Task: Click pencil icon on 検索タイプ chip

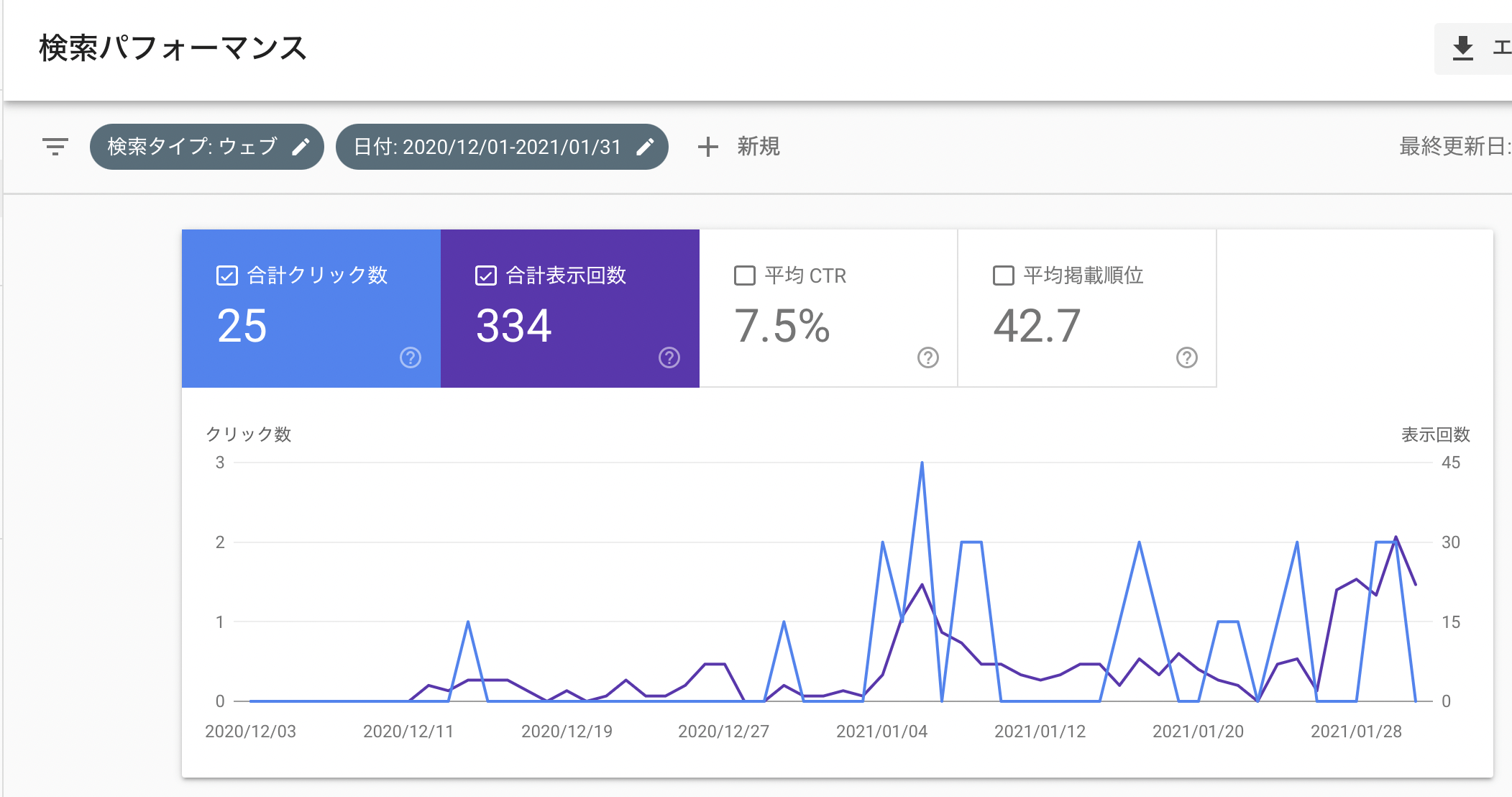Action: pyautogui.click(x=301, y=147)
